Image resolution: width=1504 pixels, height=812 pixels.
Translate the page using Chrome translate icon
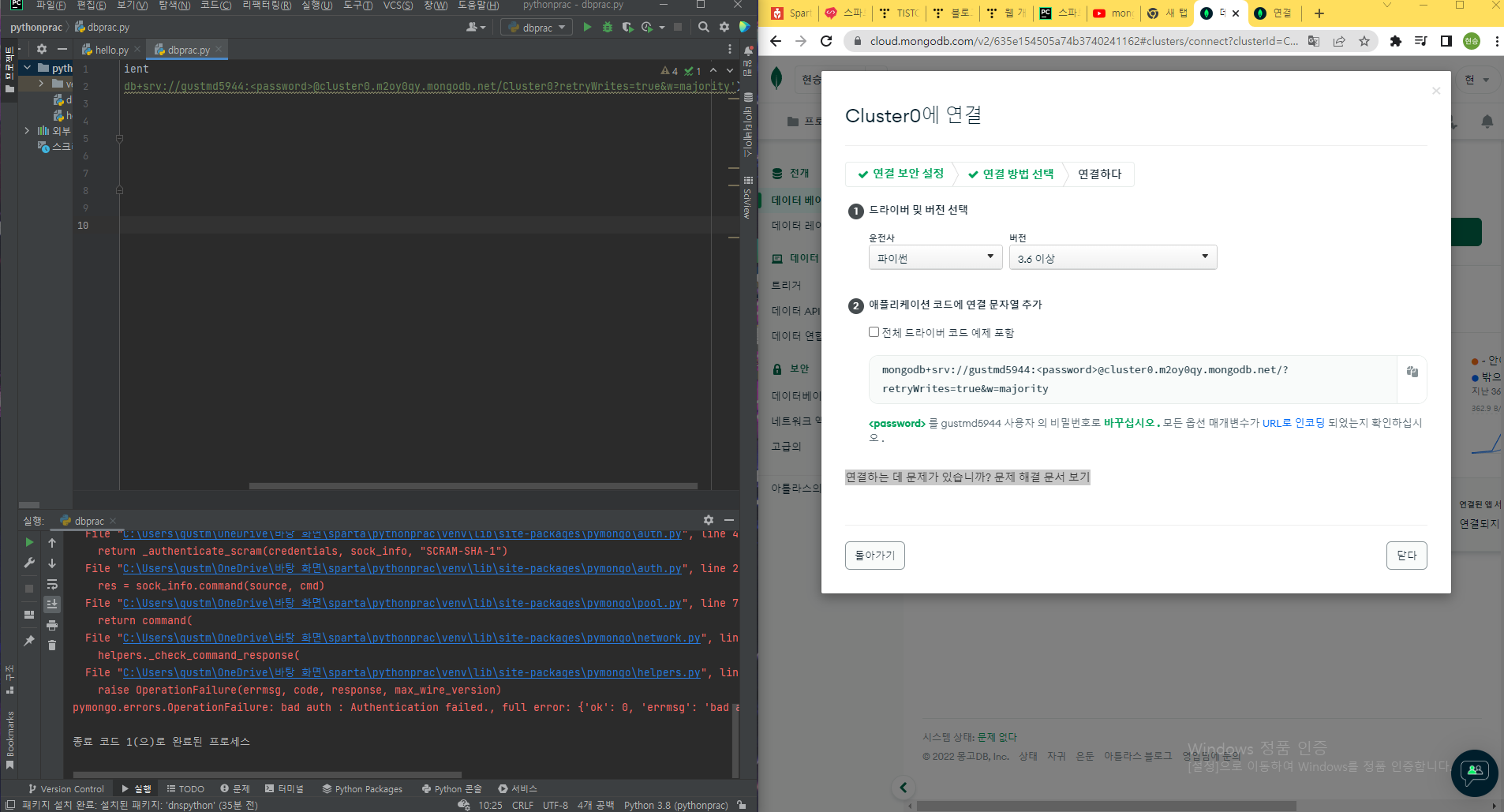(x=1314, y=41)
